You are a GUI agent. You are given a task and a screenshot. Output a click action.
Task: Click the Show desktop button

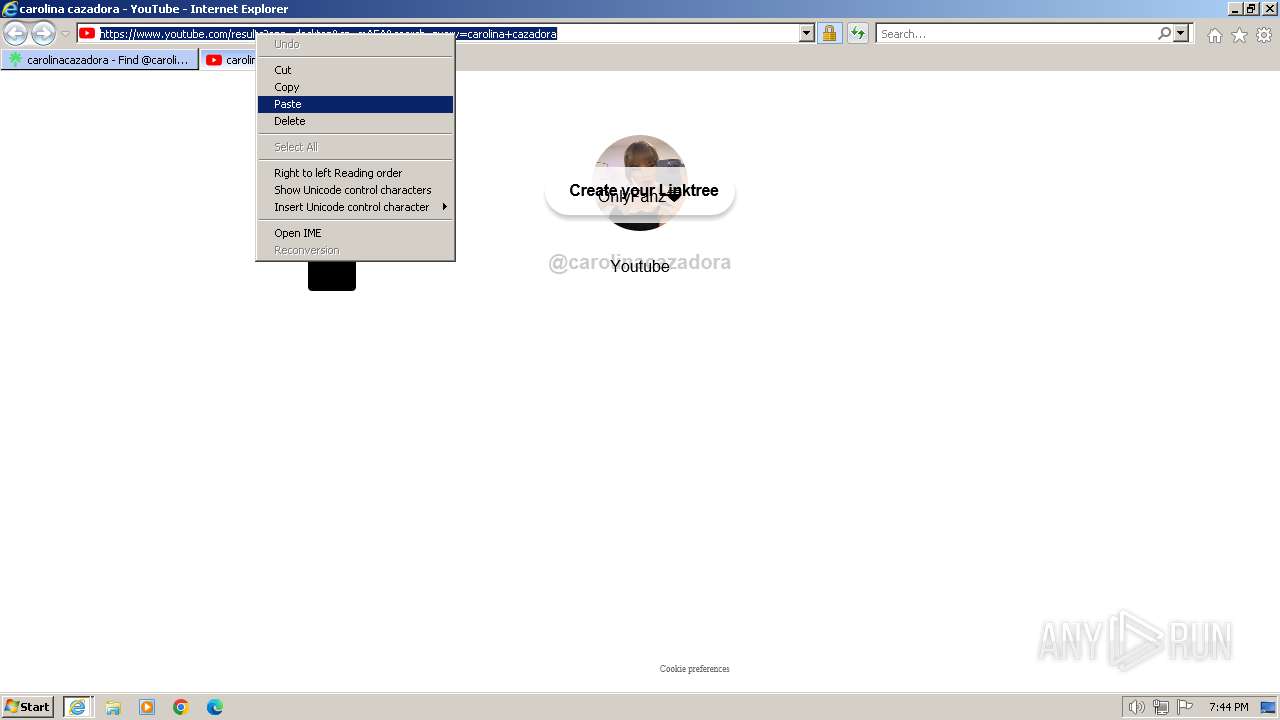click(1268, 707)
